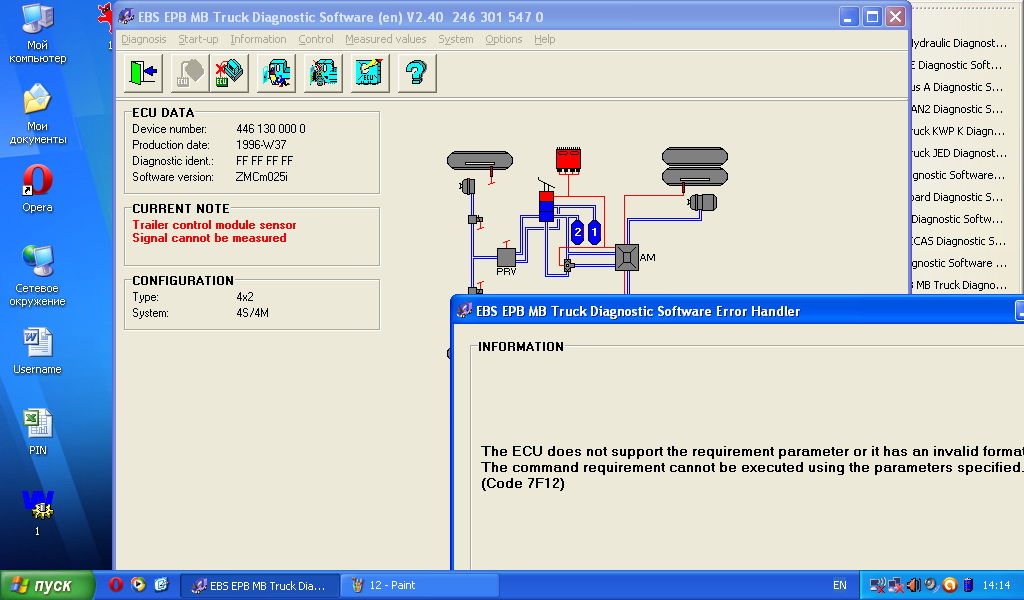Click the red-blue brake valve in diagram
The height and width of the screenshot is (600, 1024).
[x=547, y=206]
